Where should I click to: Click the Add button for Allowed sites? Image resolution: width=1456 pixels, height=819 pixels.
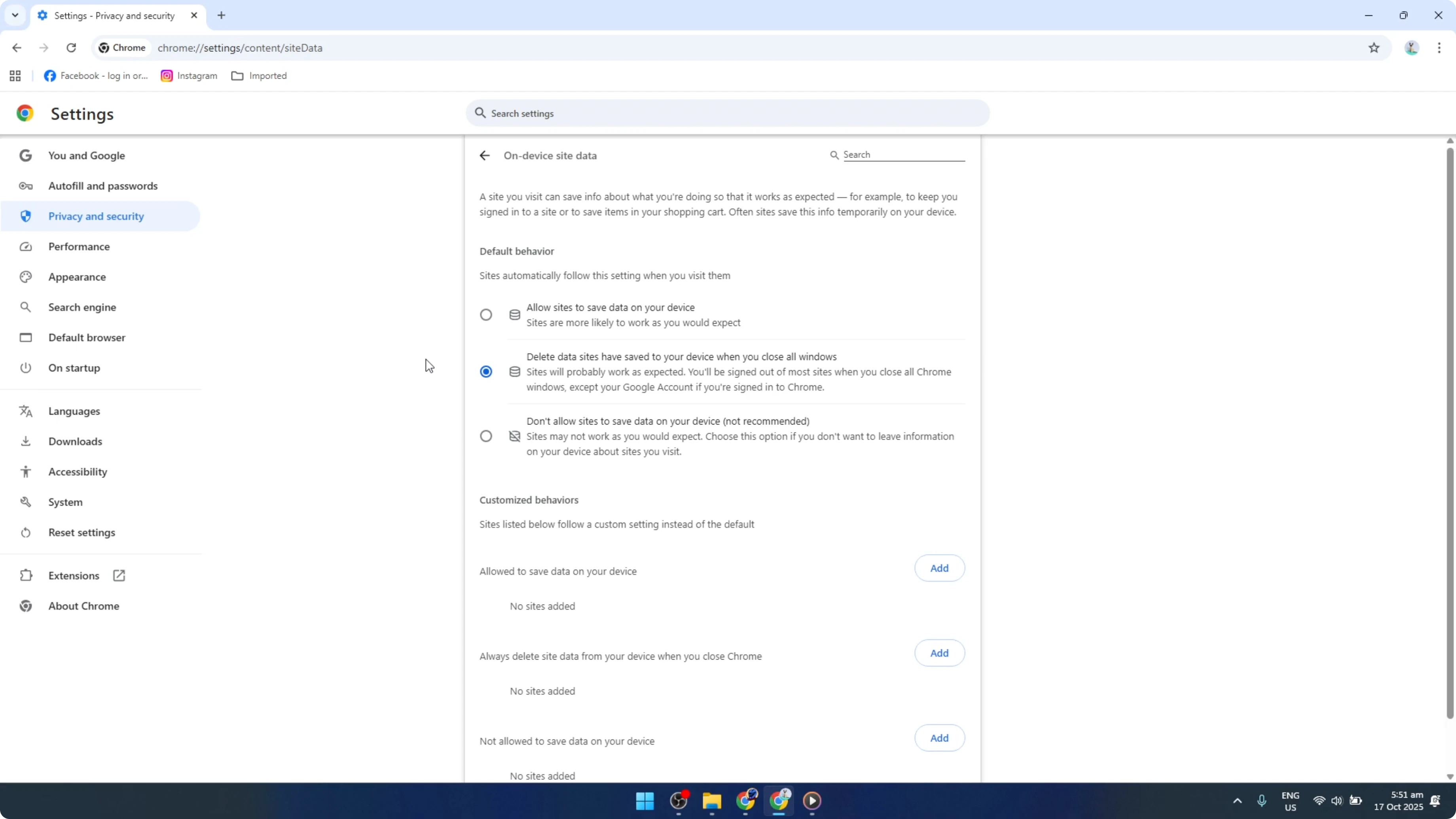[939, 568]
